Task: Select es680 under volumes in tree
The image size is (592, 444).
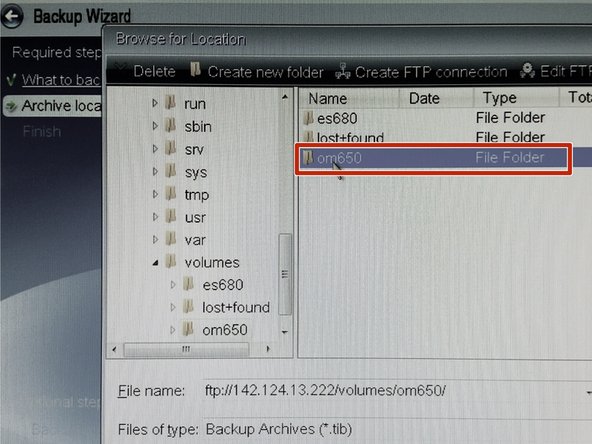Action: point(223,285)
